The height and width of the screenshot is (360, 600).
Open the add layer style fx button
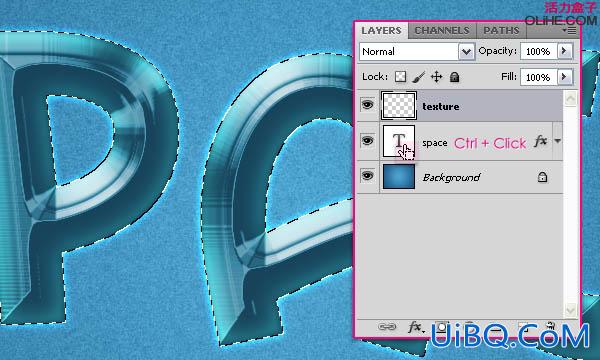(416, 327)
